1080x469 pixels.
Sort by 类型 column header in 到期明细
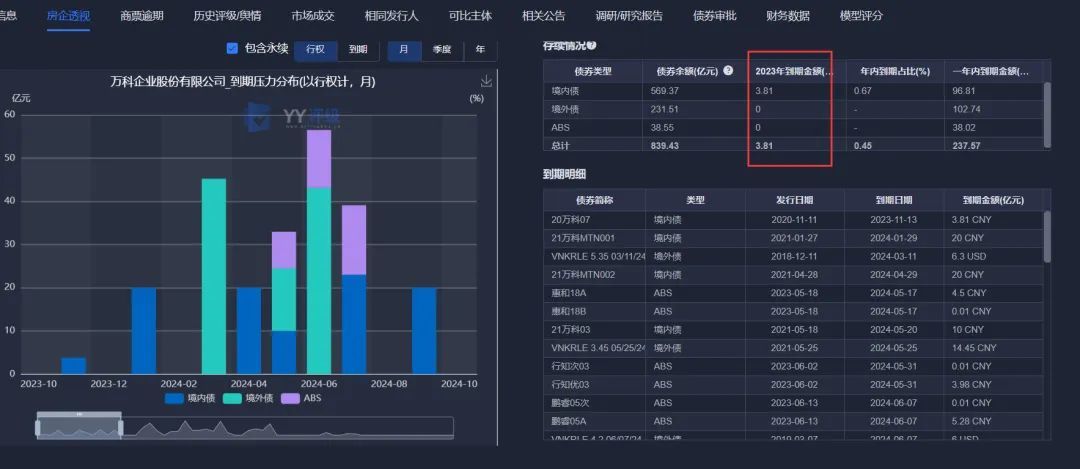pos(695,200)
